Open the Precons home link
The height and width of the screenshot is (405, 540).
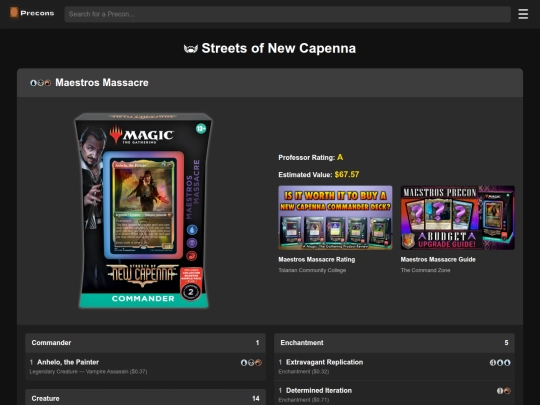click(x=32, y=13)
